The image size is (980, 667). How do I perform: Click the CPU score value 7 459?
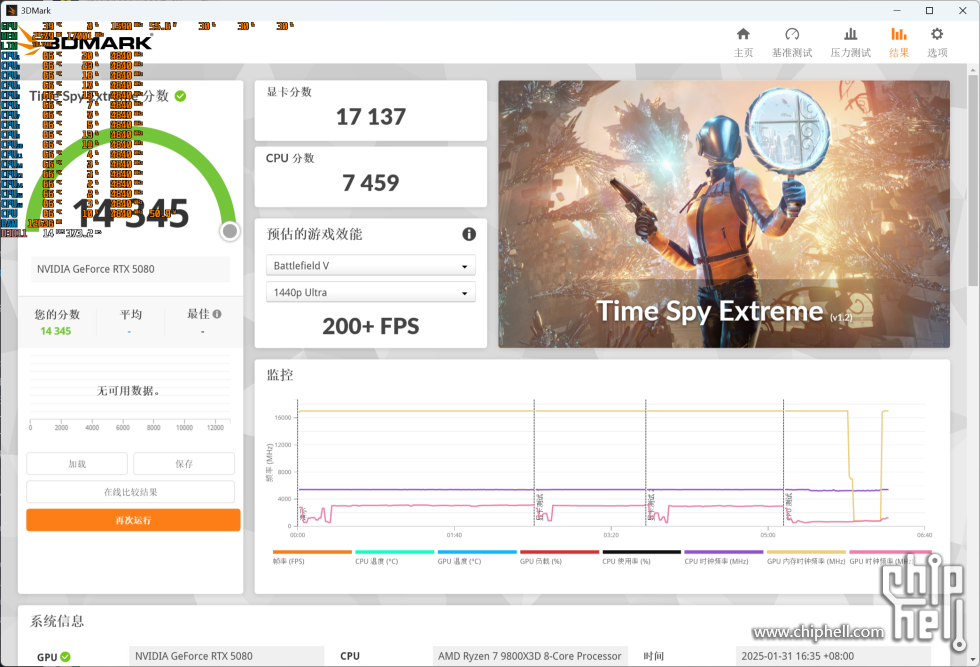371,183
